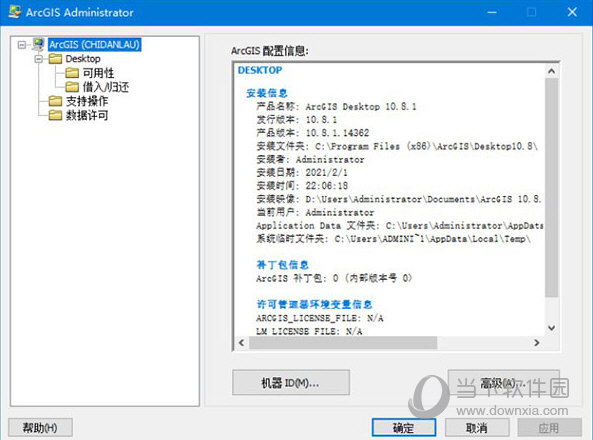
Task: Minimize the ArcGIS Administrator window
Action: coord(492,12)
